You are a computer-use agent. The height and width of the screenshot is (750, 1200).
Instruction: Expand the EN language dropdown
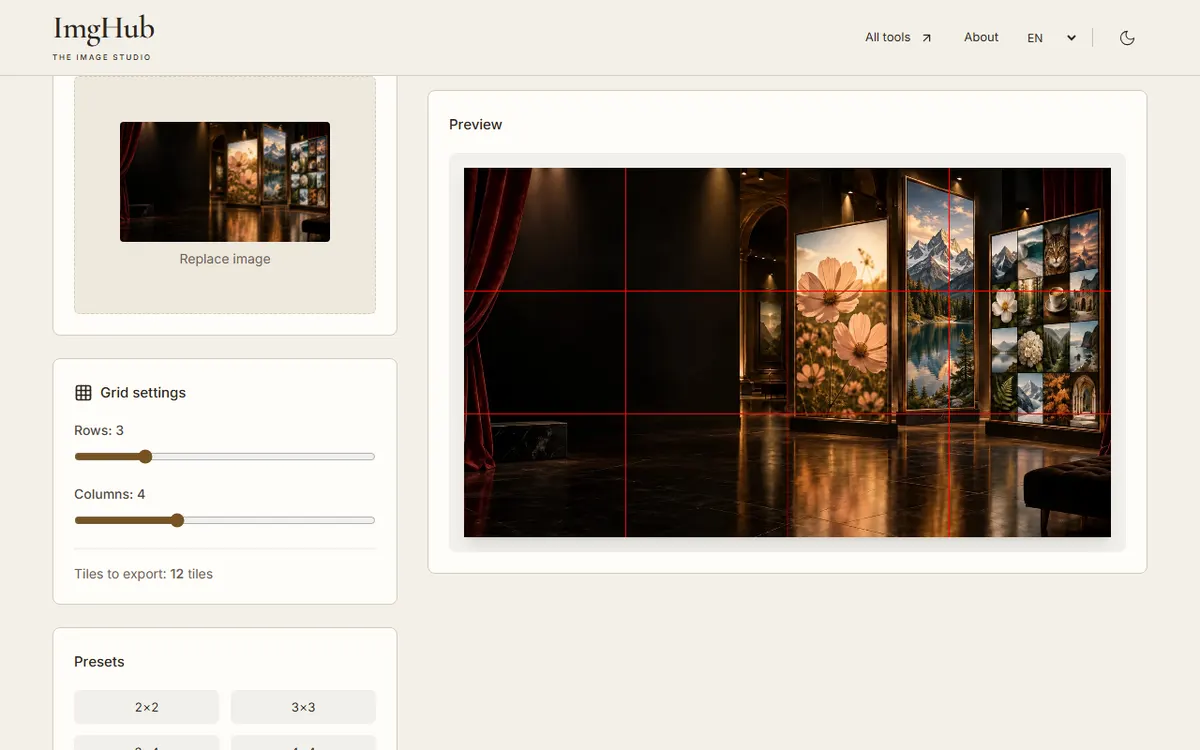[x=1052, y=38]
